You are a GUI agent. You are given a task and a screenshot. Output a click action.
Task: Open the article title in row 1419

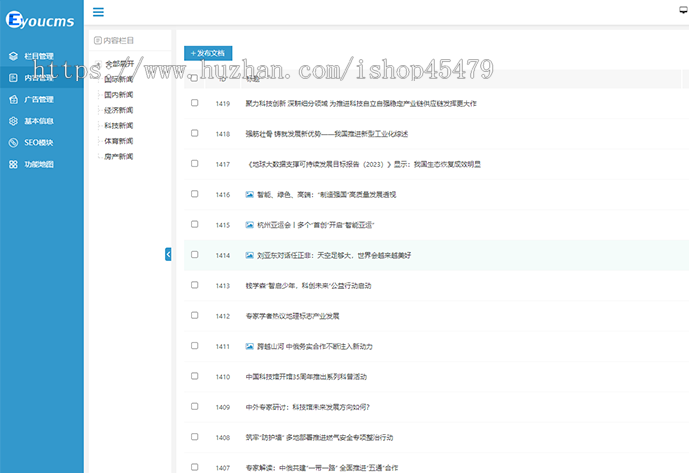pyautogui.click(x=361, y=103)
